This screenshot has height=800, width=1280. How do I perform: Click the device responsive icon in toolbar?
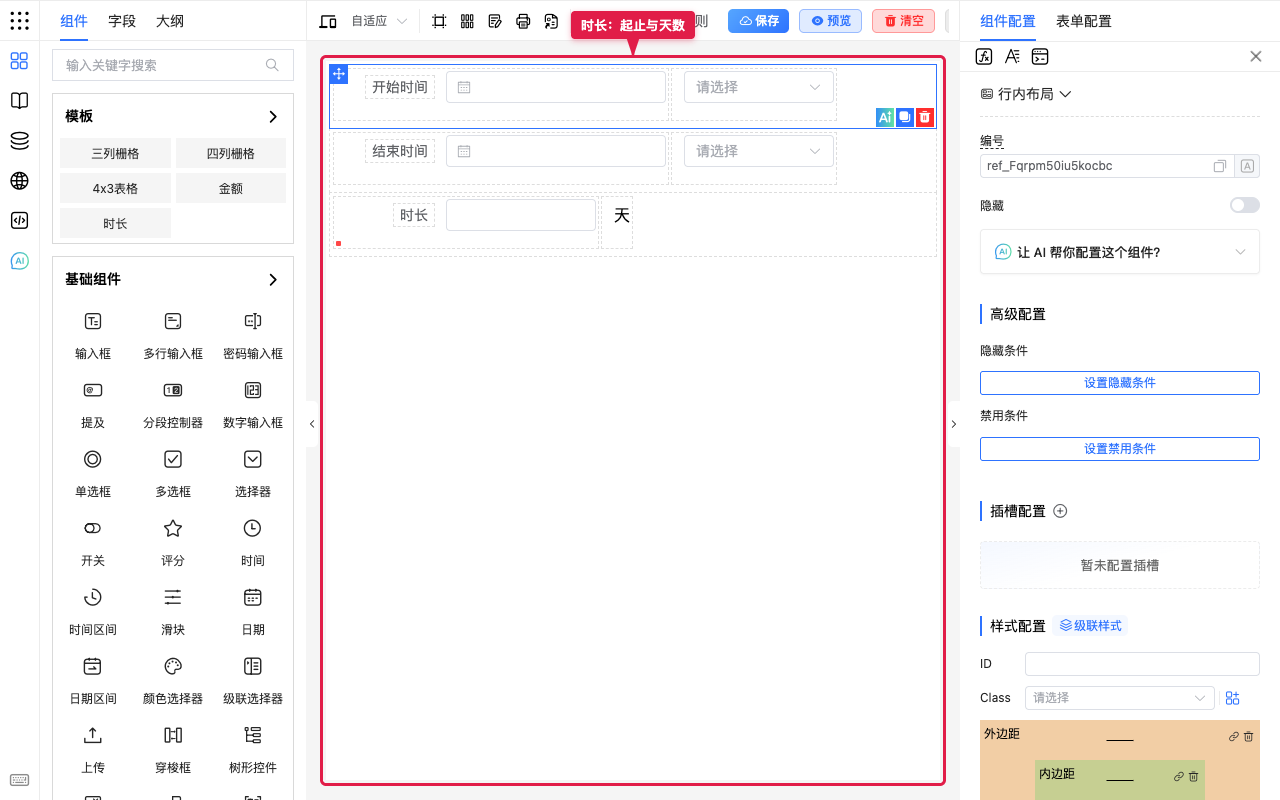coord(328,21)
